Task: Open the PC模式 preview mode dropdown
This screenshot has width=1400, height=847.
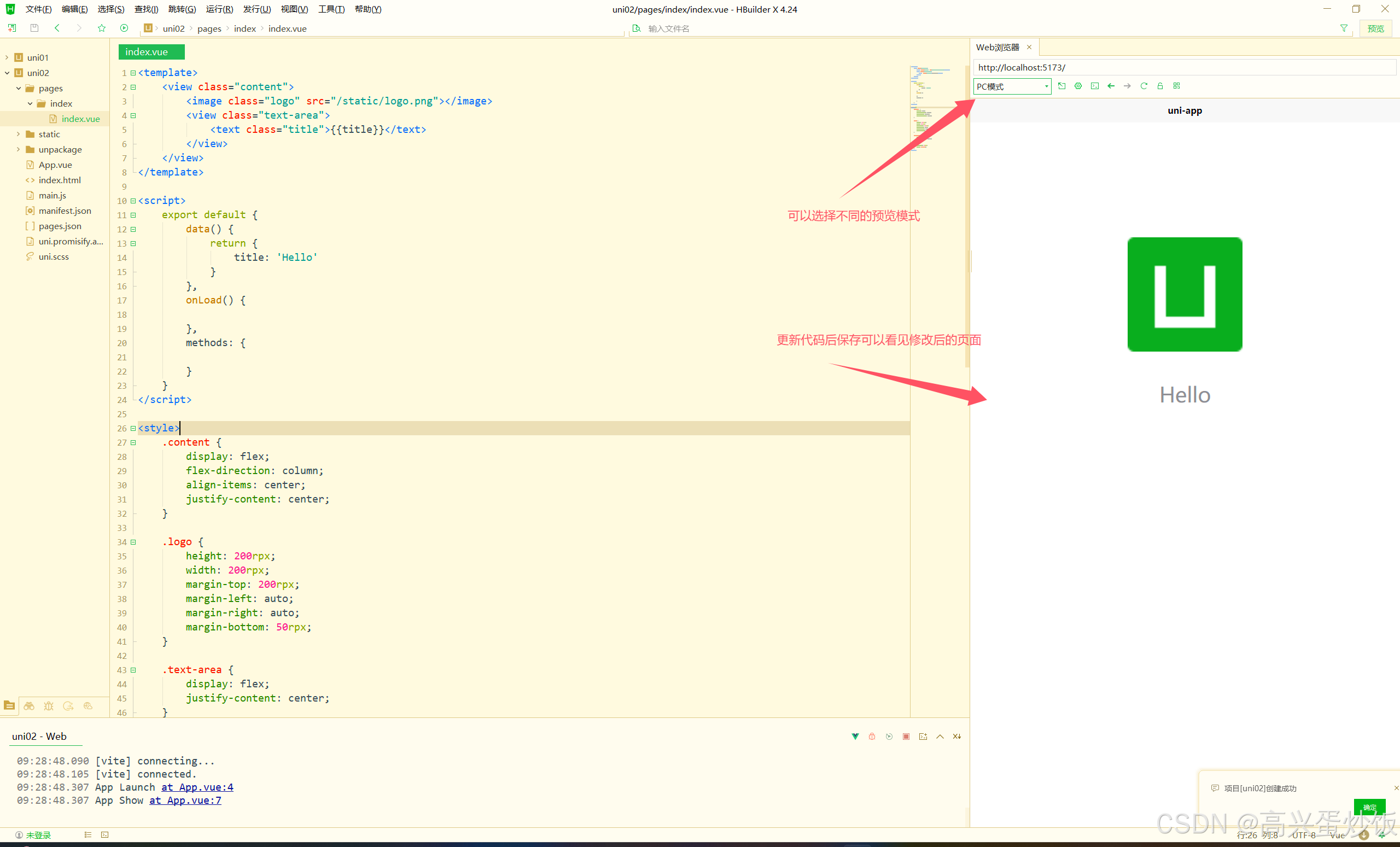Action: [x=1012, y=86]
